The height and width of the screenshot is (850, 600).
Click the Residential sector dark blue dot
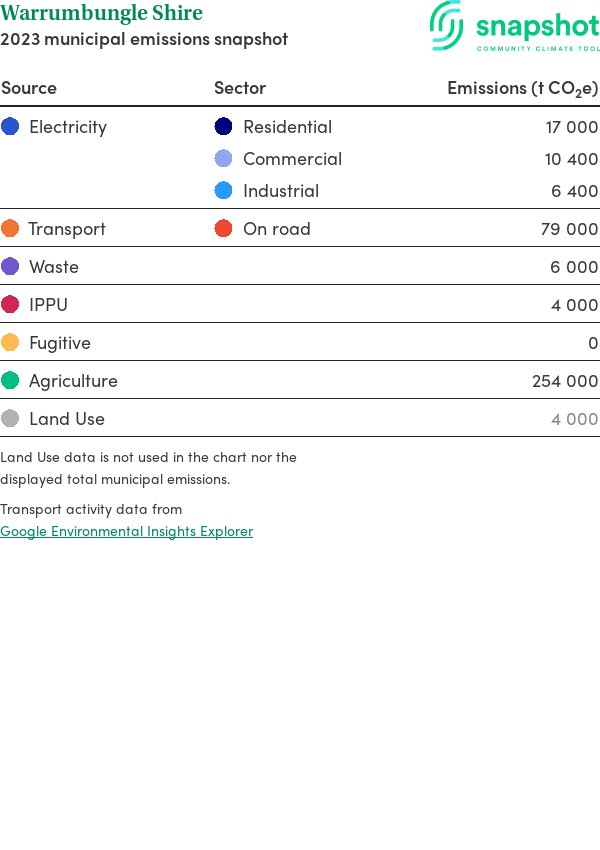[x=224, y=127]
